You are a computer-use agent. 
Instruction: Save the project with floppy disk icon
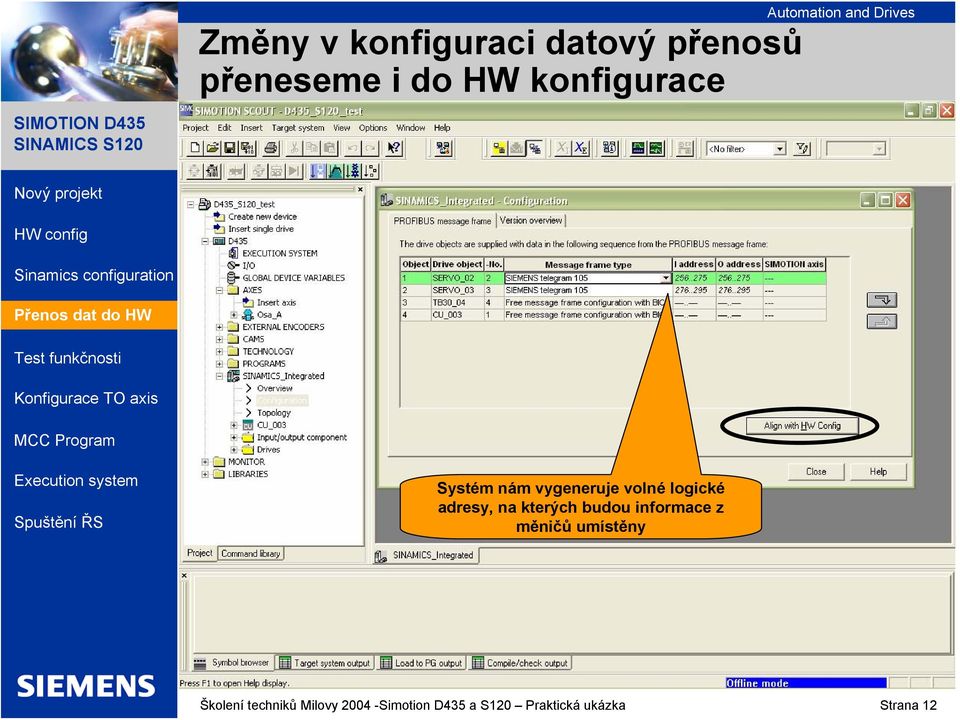(x=230, y=148)
